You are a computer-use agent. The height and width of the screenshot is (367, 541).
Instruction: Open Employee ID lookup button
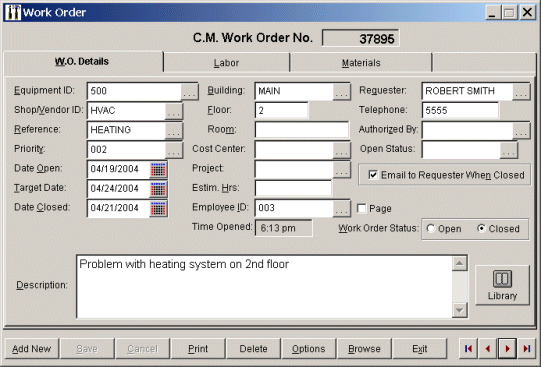342,208
